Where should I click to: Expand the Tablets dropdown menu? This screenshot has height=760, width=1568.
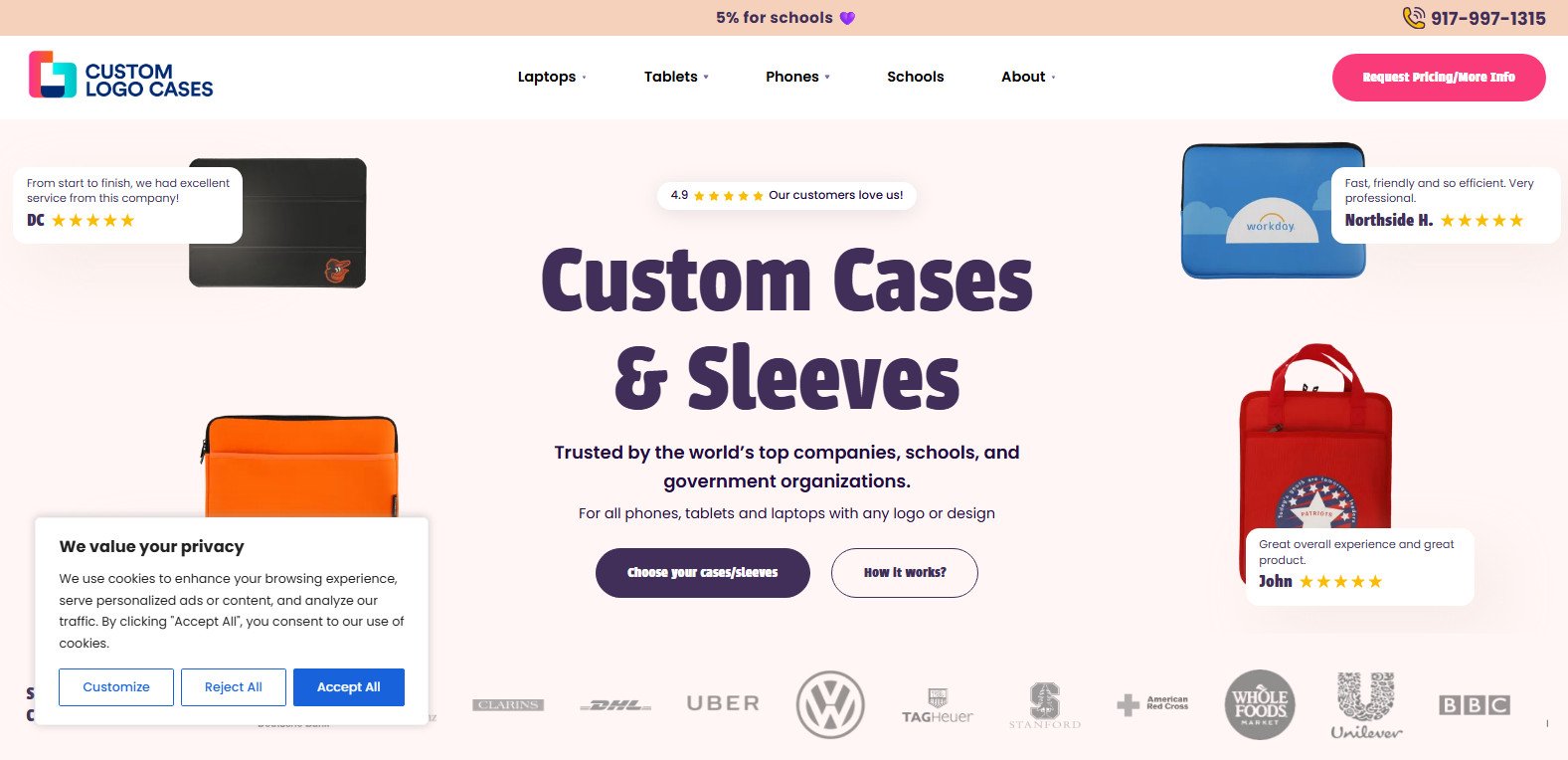tap(676, 77)
